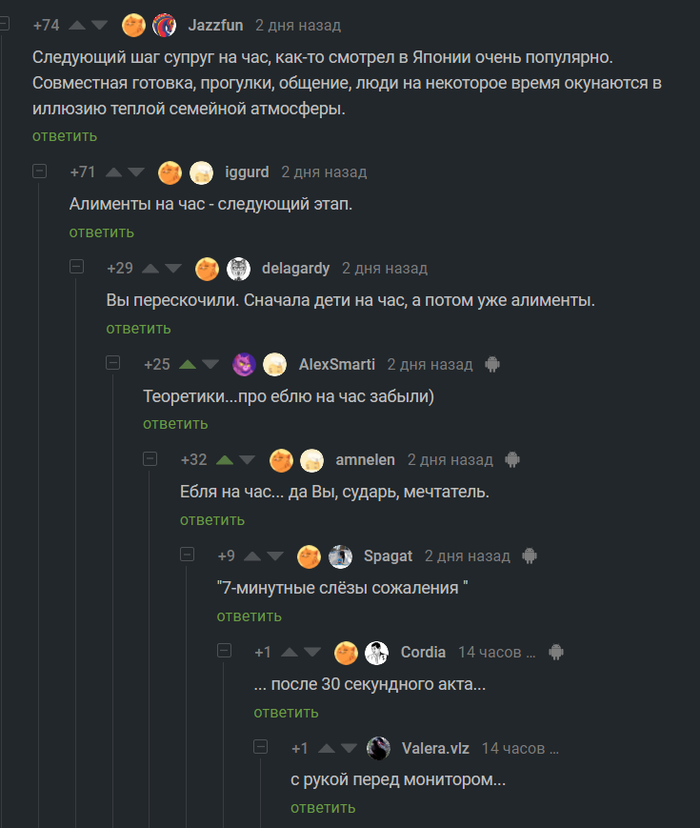700x828 pixels.
Task: Click Android icon next to AlexSmarti's timestamp
Action: [491, 364]
